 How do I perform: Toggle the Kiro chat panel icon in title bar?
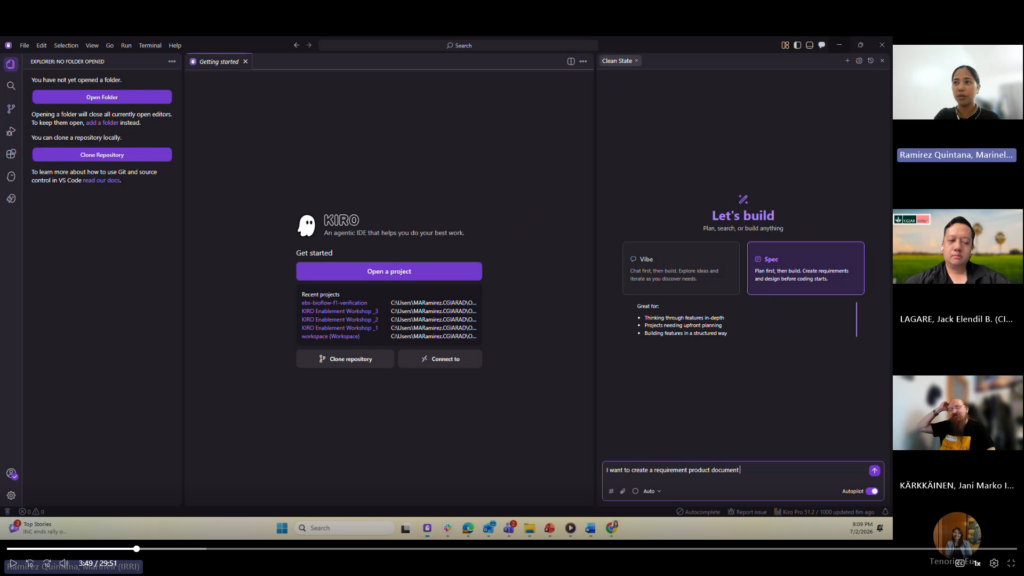tap(822, 45)
